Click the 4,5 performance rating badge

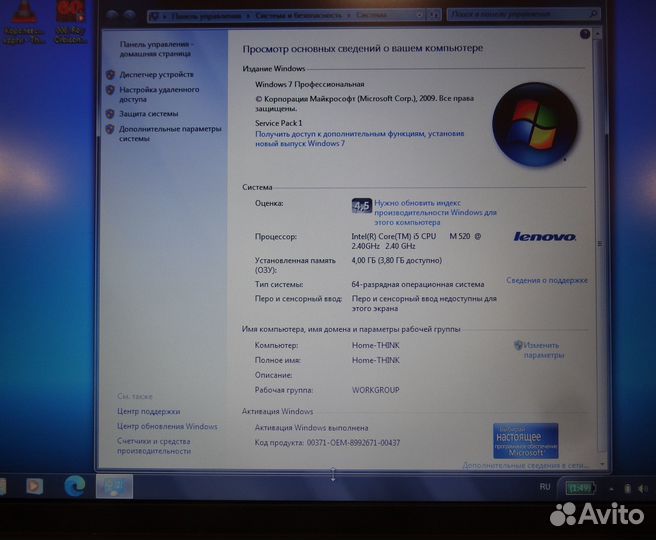[361, 206]
